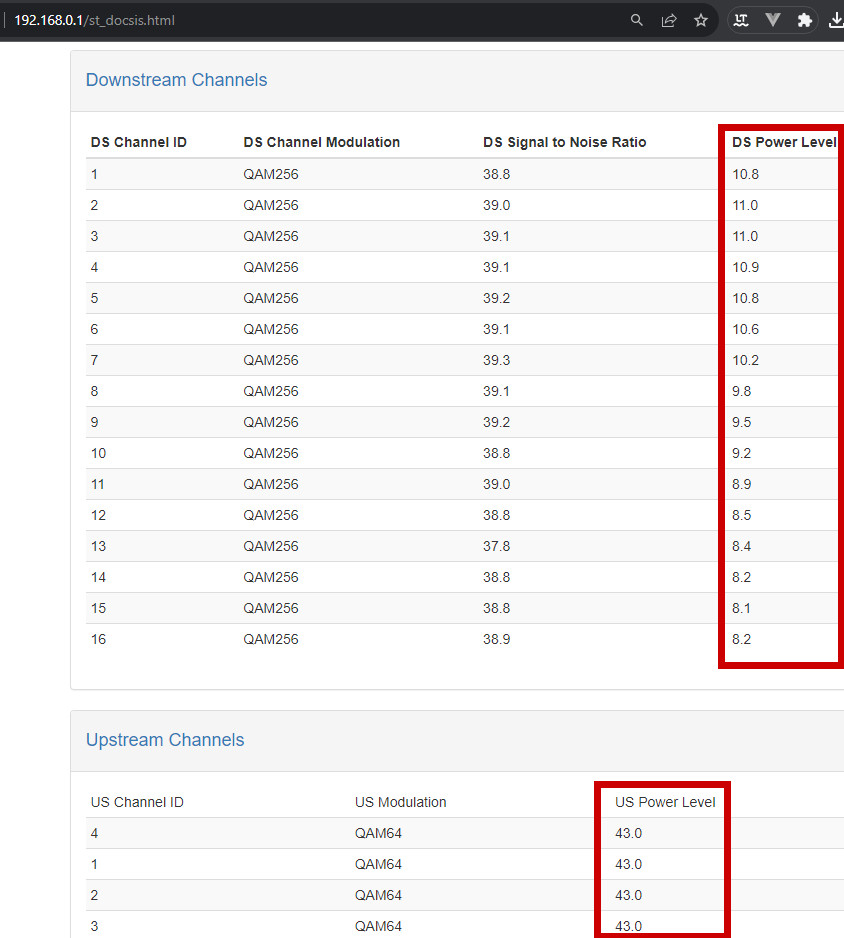
Task: Open the LanguageTool extension icon
Action: pos(741,20)
